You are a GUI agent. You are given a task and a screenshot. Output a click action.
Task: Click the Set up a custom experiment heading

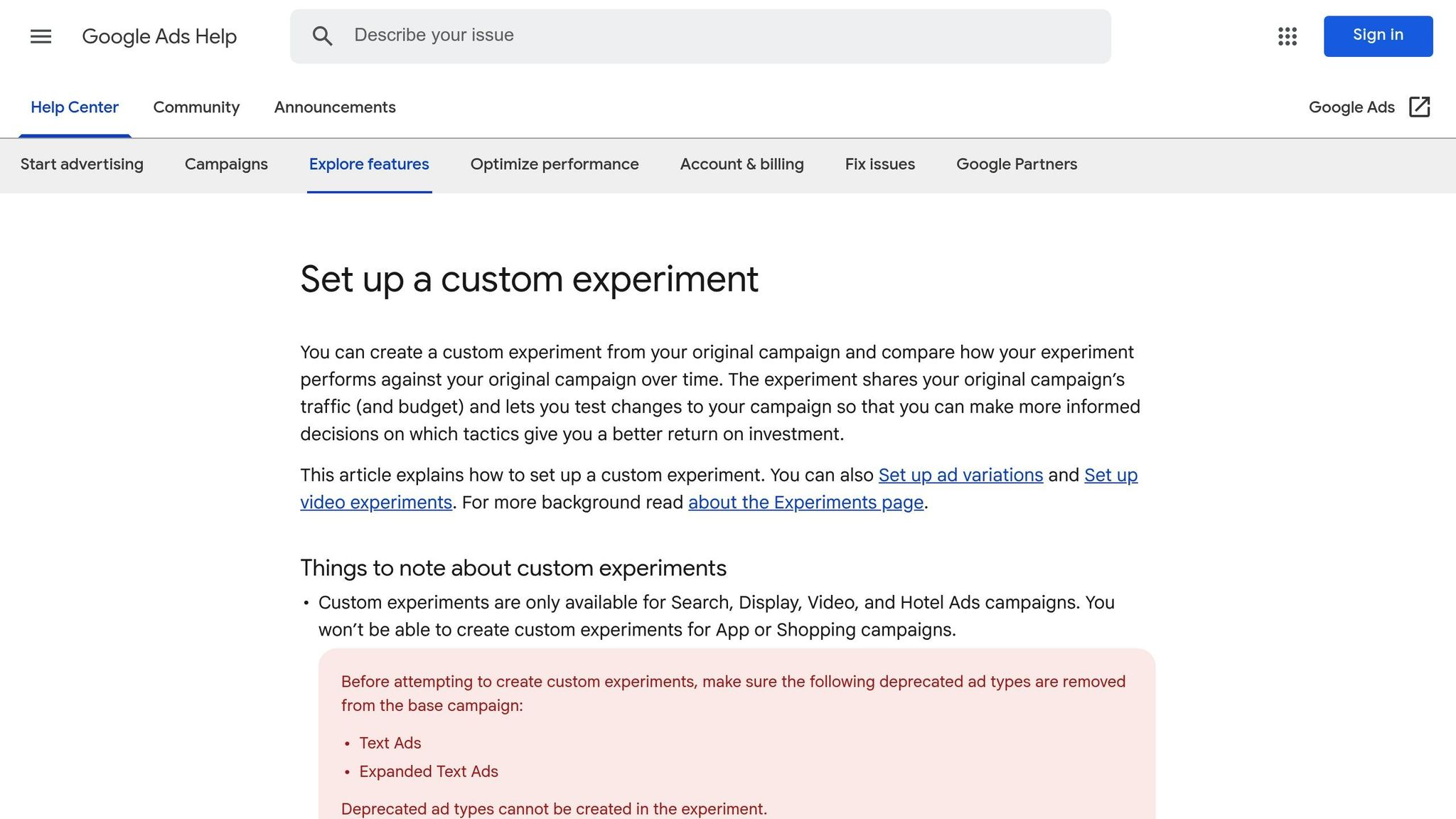pos(529,279)
